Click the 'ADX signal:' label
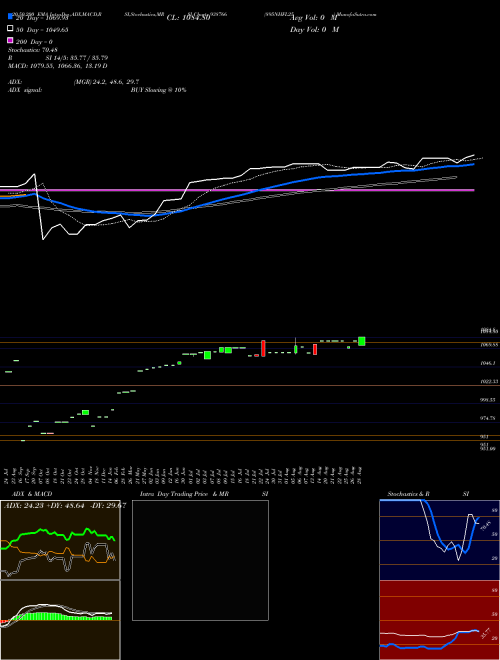Image resolution: width=500 pixels, height=660 pixels. pos(25,90)
